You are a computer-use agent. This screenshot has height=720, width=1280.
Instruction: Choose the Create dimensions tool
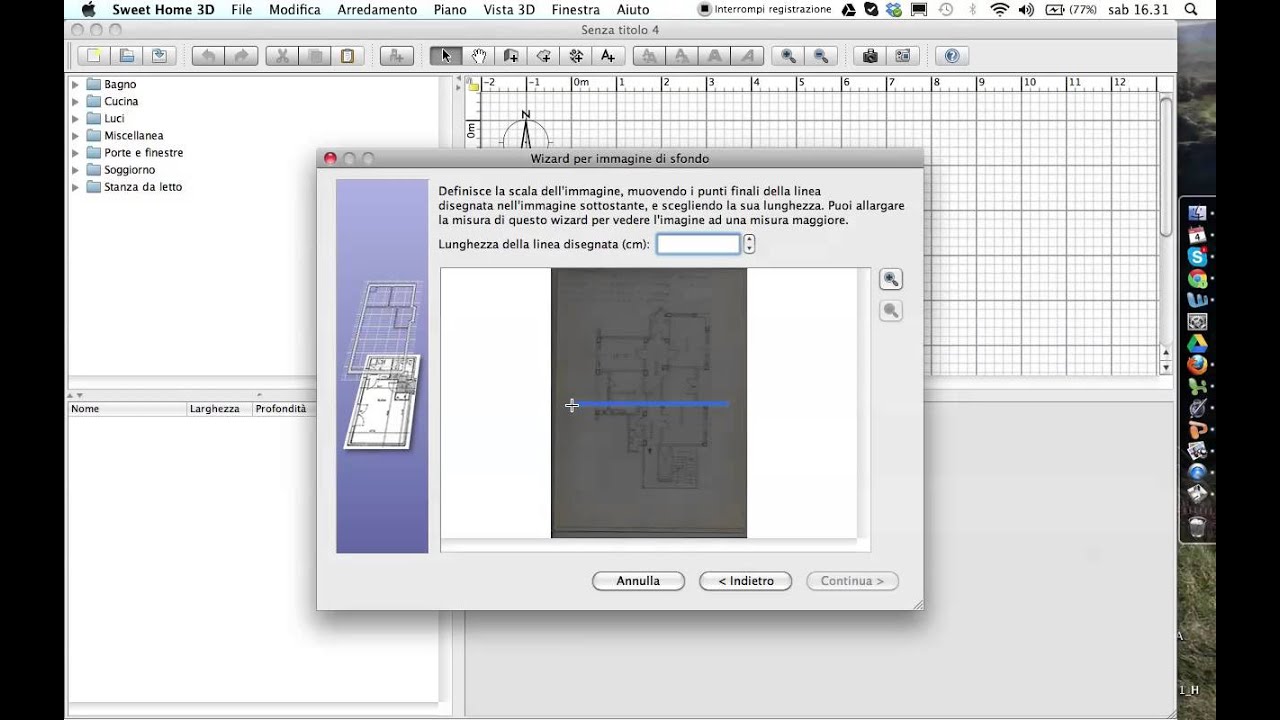click(x=576, y=56)
